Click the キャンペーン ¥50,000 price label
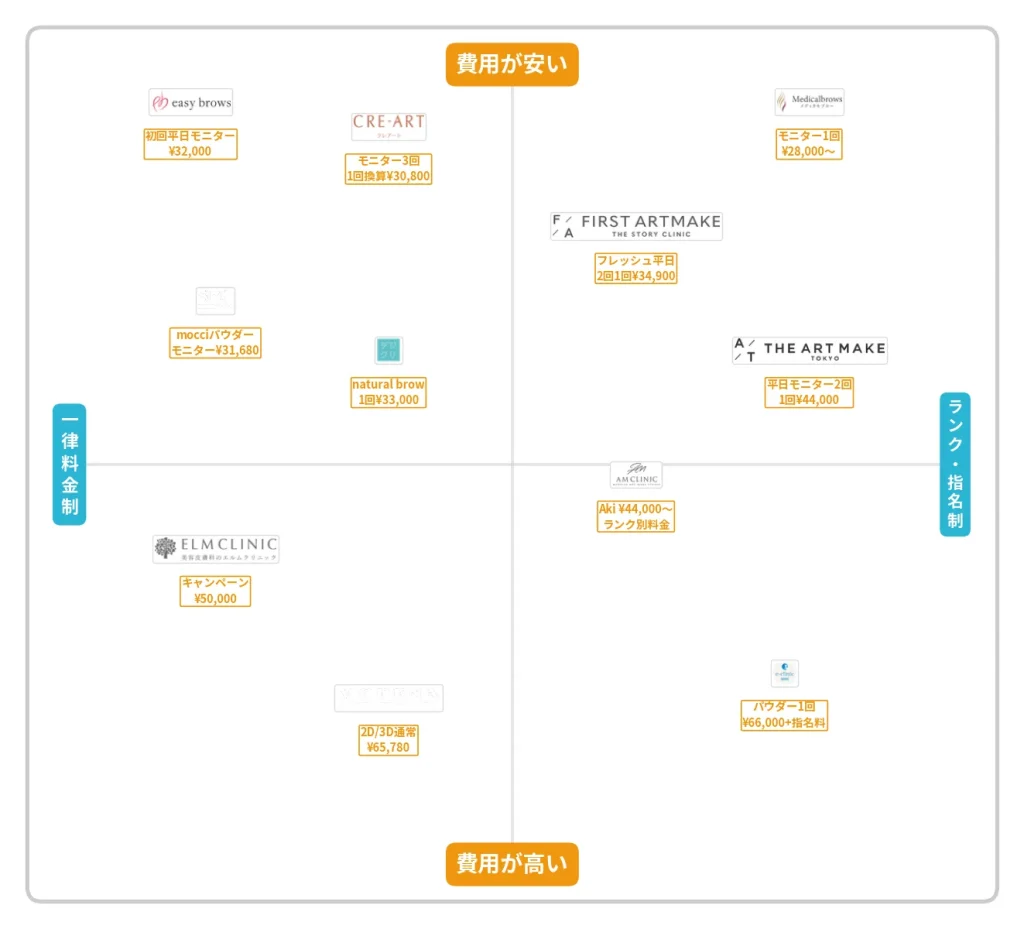This screenshot has height=929, width=1024. click(216, 590)
